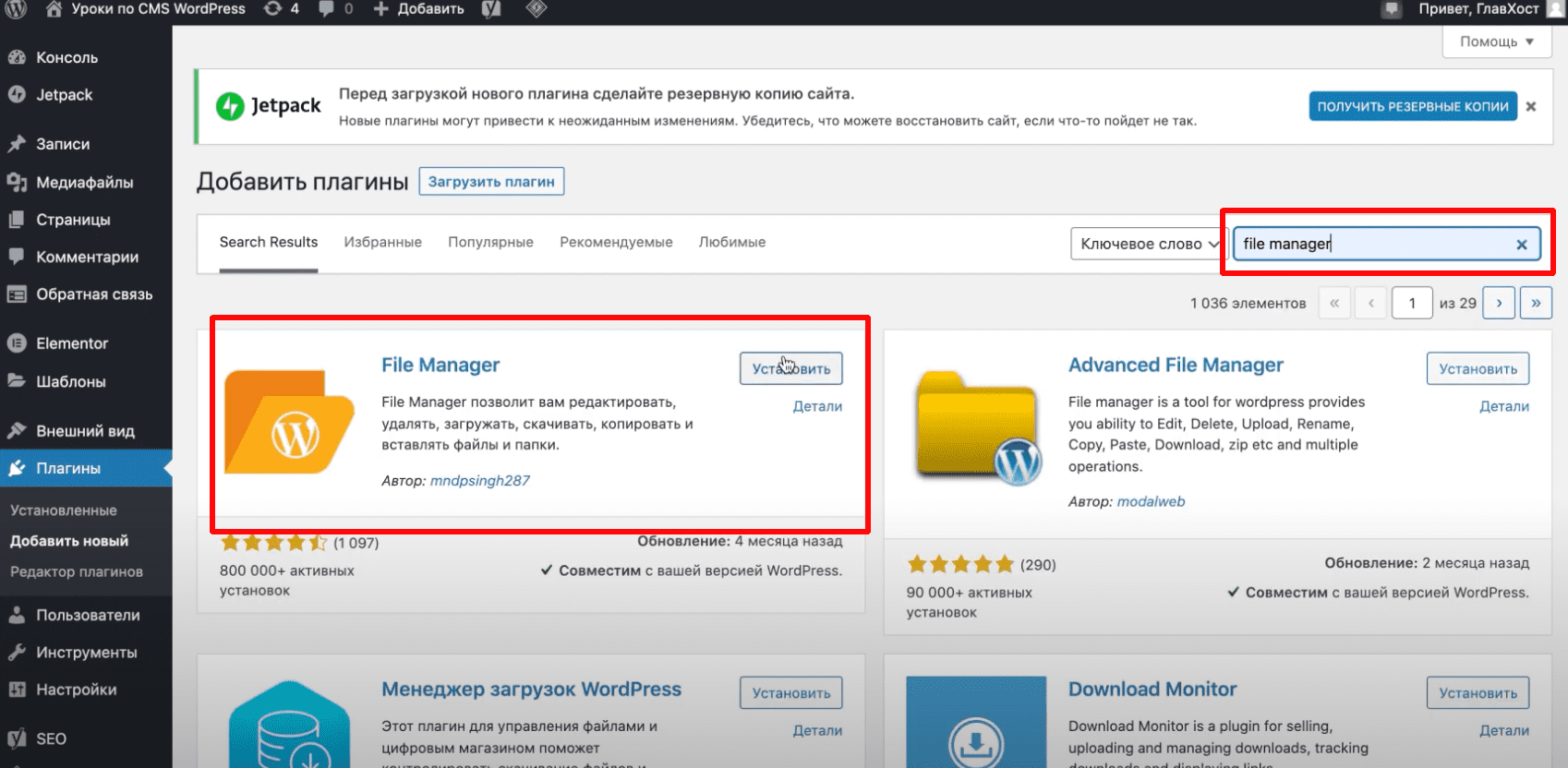Expand the Помощь help panel
1568x768 pixels.
(1496, 42)
